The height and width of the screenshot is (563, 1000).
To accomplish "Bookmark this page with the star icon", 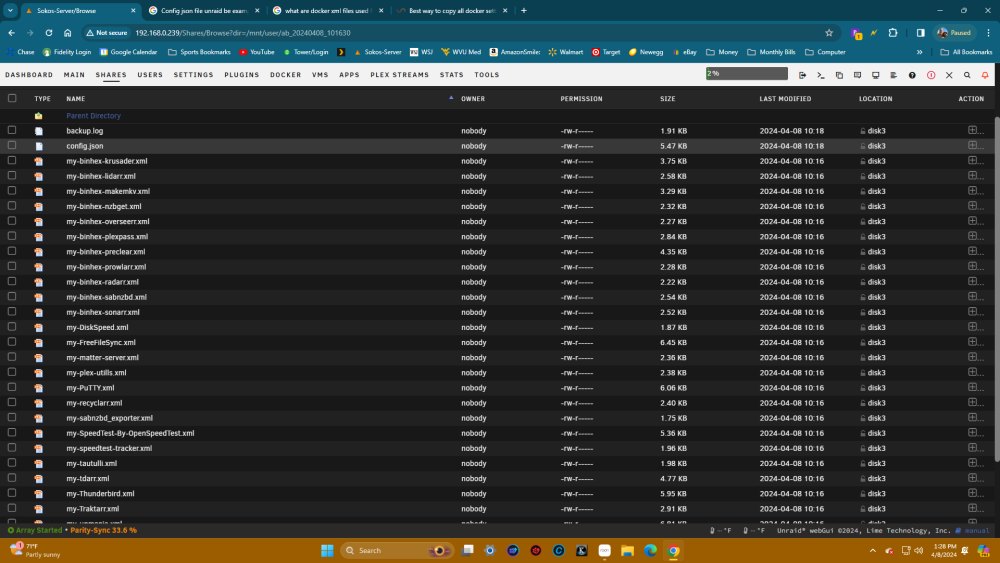I will 829,33.
